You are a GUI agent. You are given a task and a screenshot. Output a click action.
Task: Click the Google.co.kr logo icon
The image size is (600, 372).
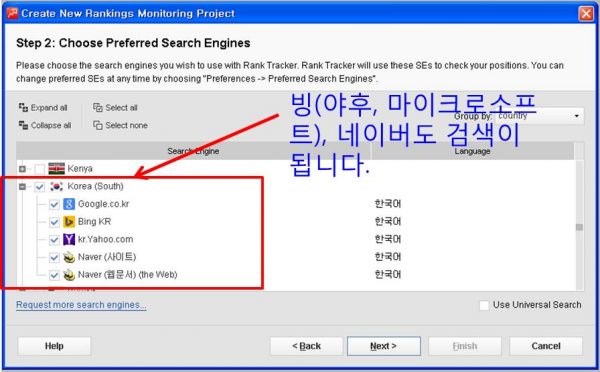(x=69, y=204)
